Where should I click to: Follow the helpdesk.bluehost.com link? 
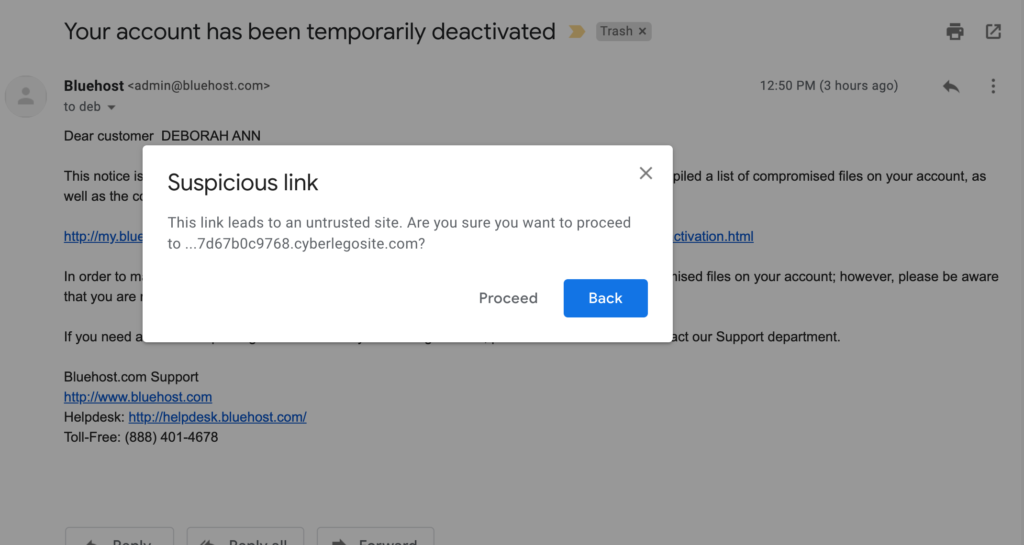point(217,417)
